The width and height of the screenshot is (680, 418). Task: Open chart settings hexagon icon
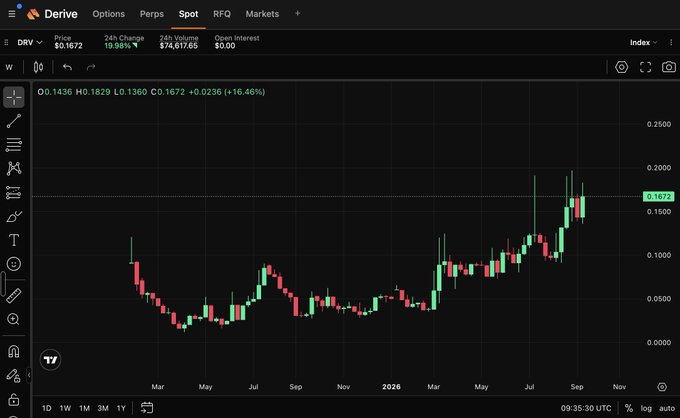621,67
